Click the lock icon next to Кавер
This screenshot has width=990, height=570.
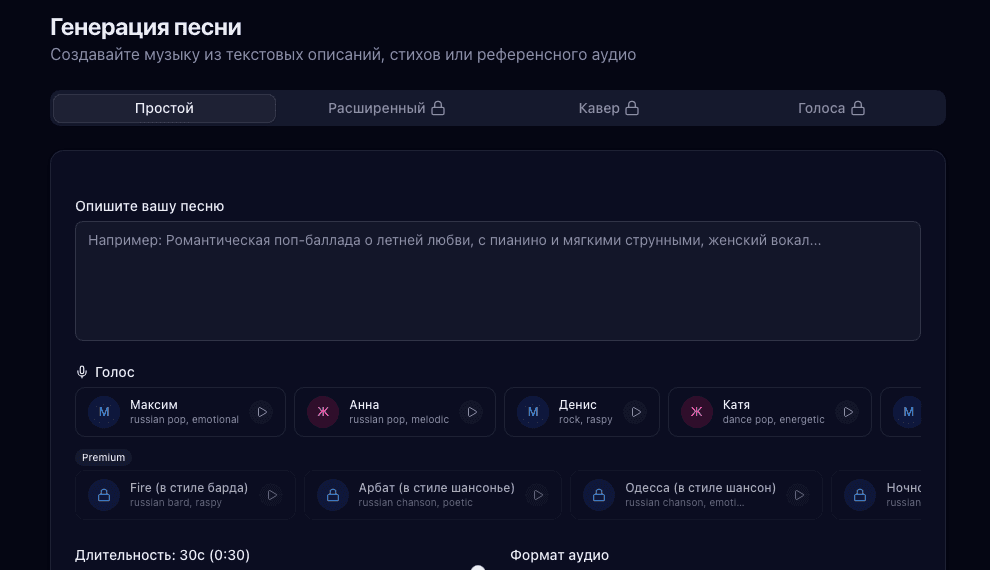[x=632, y=108]
